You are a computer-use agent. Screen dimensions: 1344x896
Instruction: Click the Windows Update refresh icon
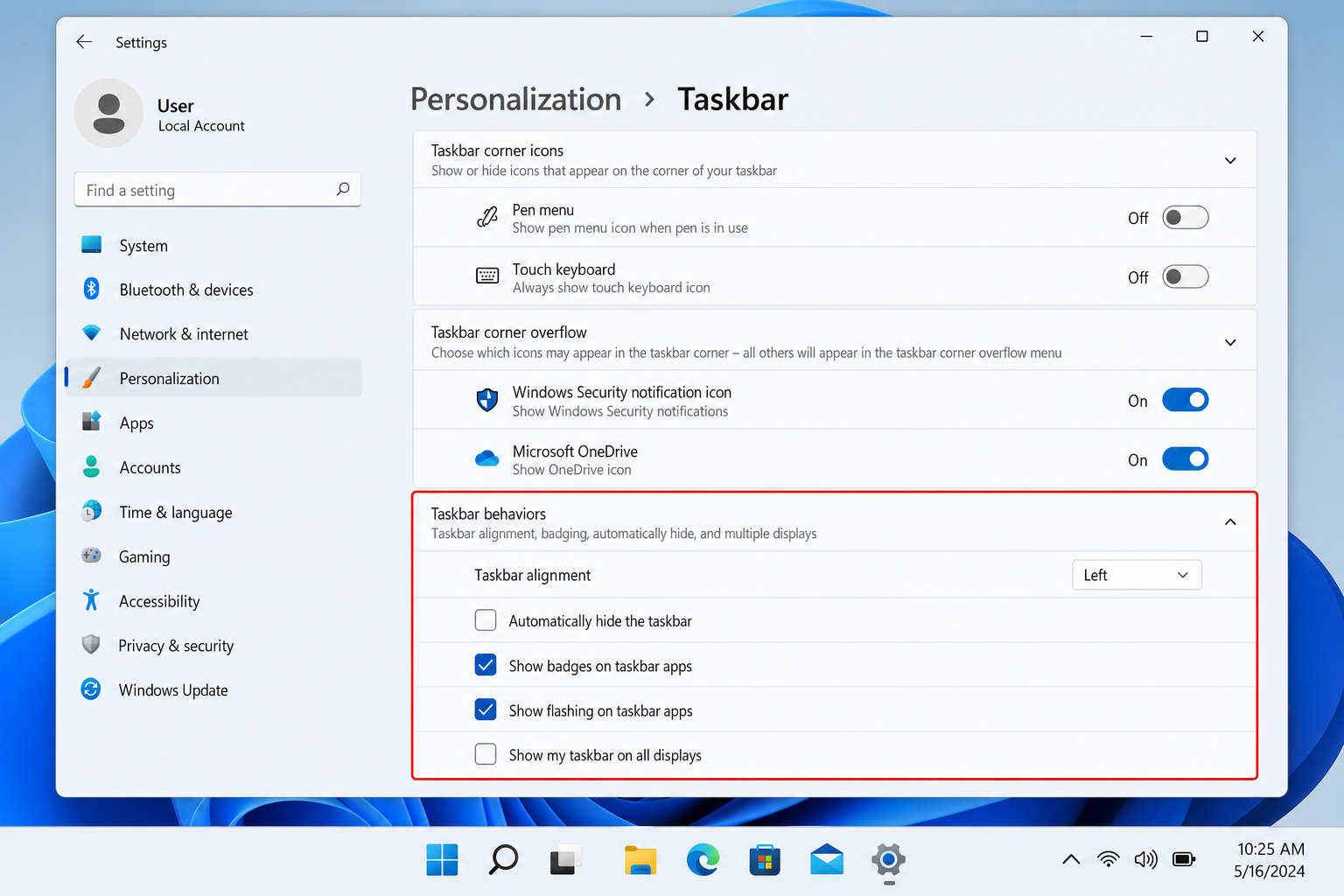[91, 689]
